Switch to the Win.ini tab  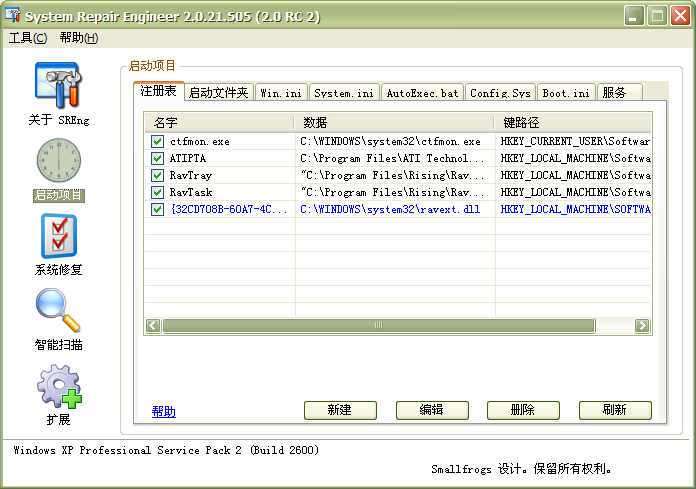click(281, 93)
